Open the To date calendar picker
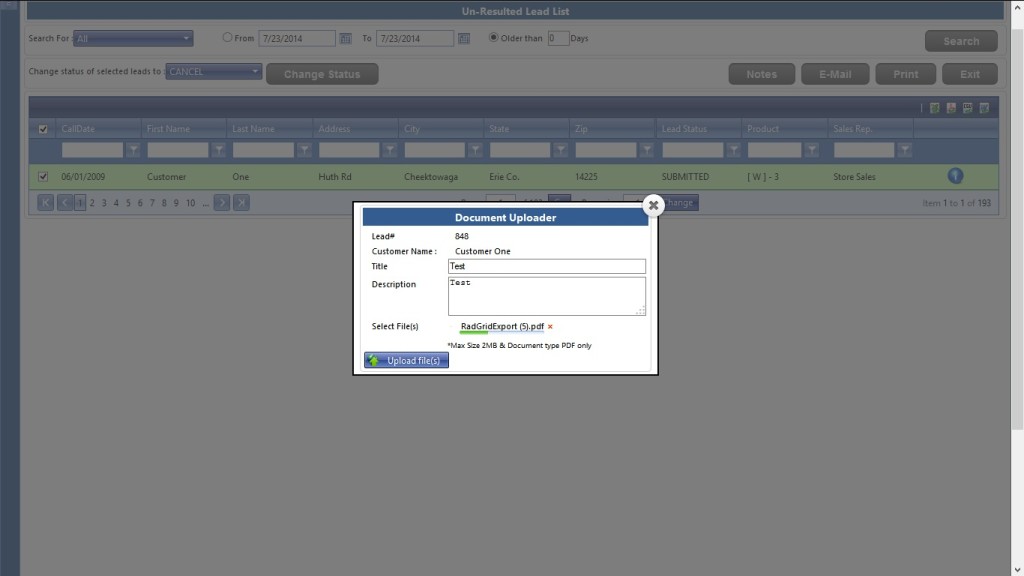Screen dimensions: 1024x576 pyautogui.click(x=464, y=39)
